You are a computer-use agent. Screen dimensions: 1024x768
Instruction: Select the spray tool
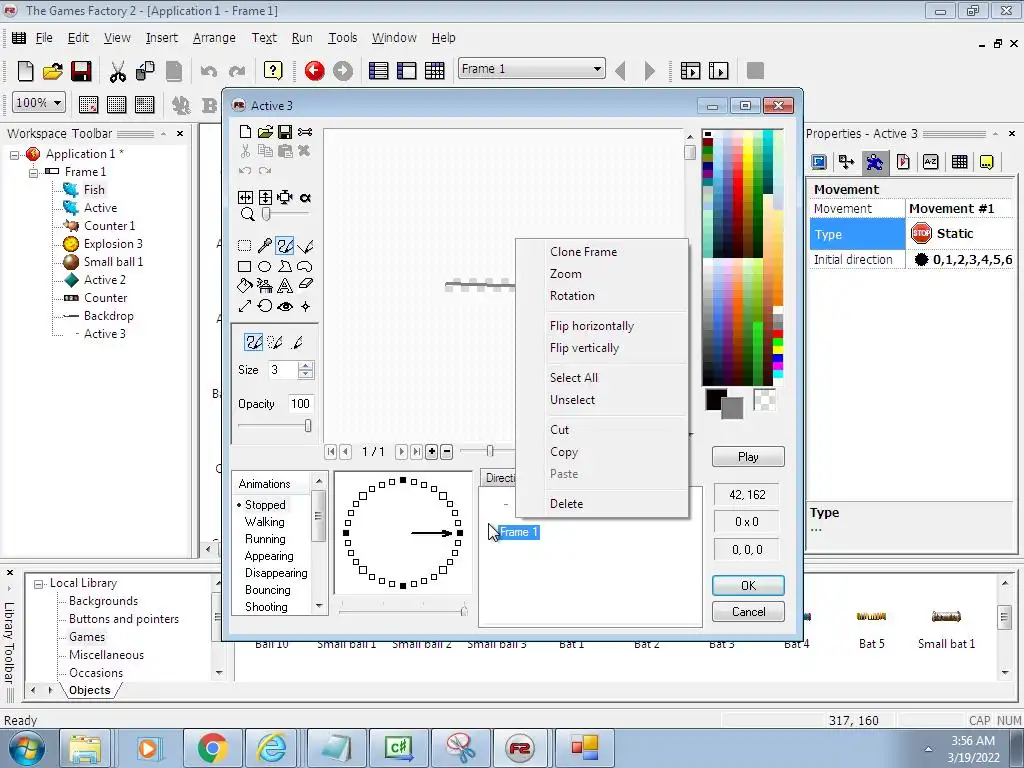[264, 285]
